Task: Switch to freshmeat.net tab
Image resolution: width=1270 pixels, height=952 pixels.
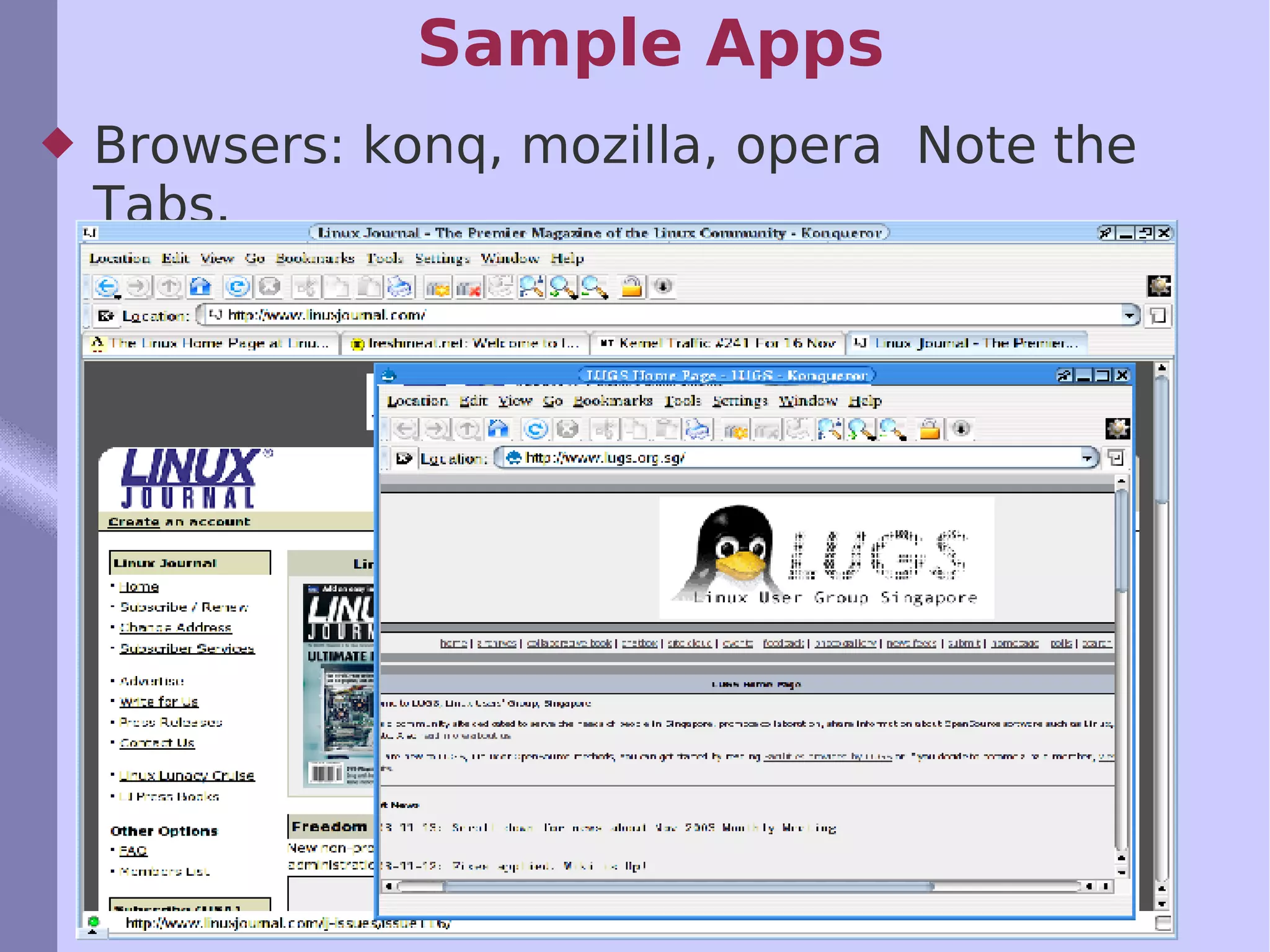Action: pos(465,343)
